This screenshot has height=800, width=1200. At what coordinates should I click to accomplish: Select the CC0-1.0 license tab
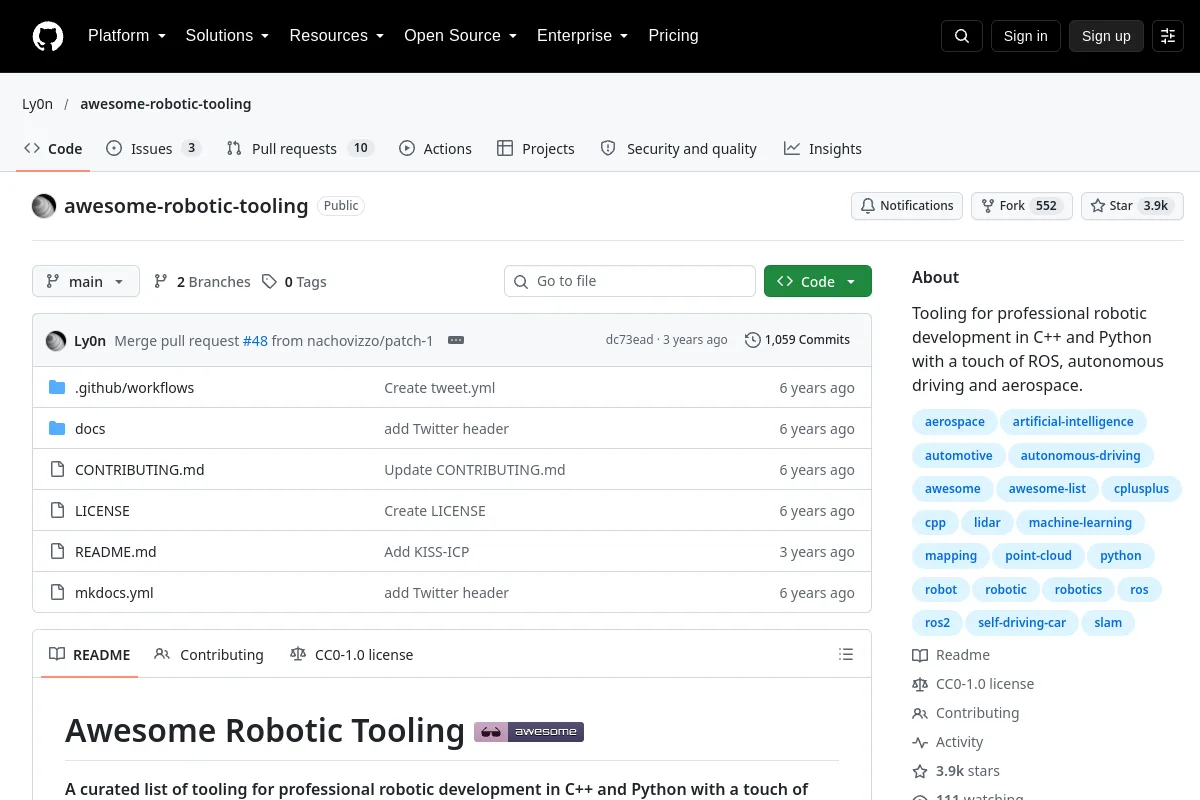(351, 655)
